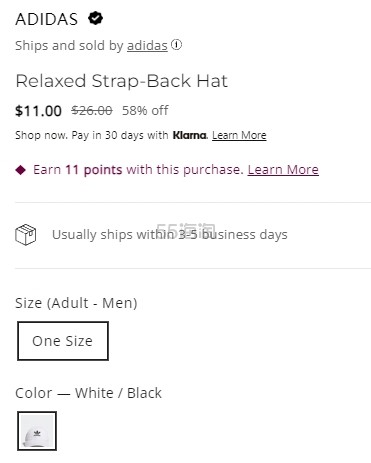Open the adidas seller link
This screenshot has height=463, width=371.
[147, 46]
